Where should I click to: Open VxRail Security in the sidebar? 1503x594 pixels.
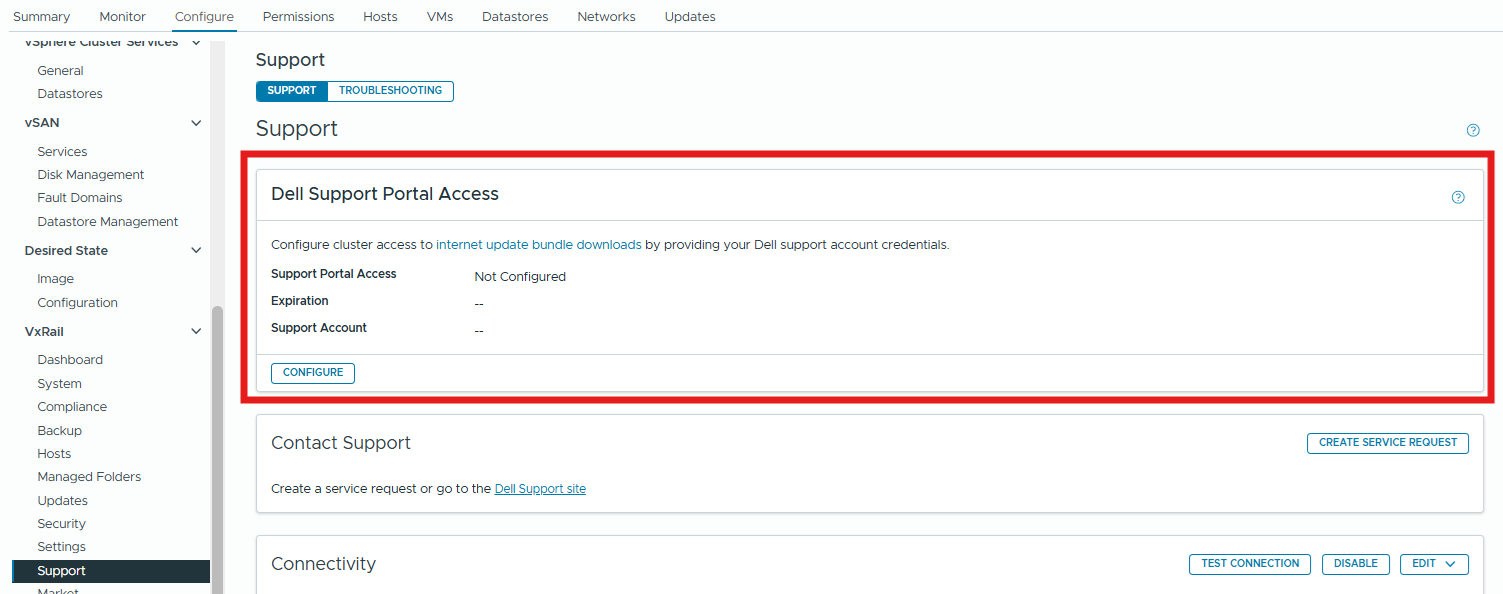[62, 524]
